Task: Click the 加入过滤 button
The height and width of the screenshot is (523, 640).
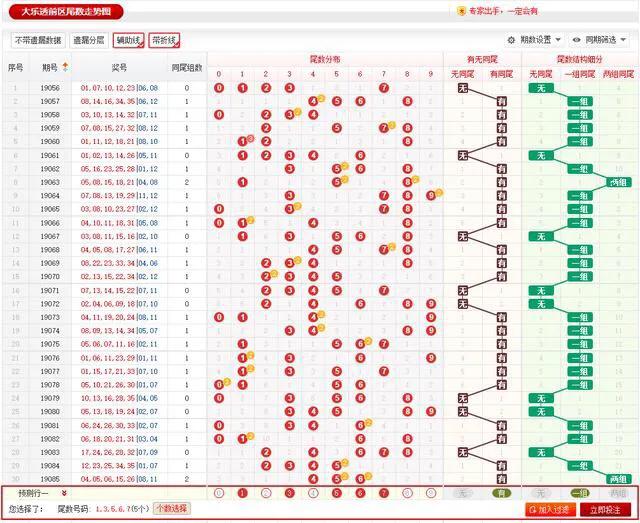Action: (551, 510)
